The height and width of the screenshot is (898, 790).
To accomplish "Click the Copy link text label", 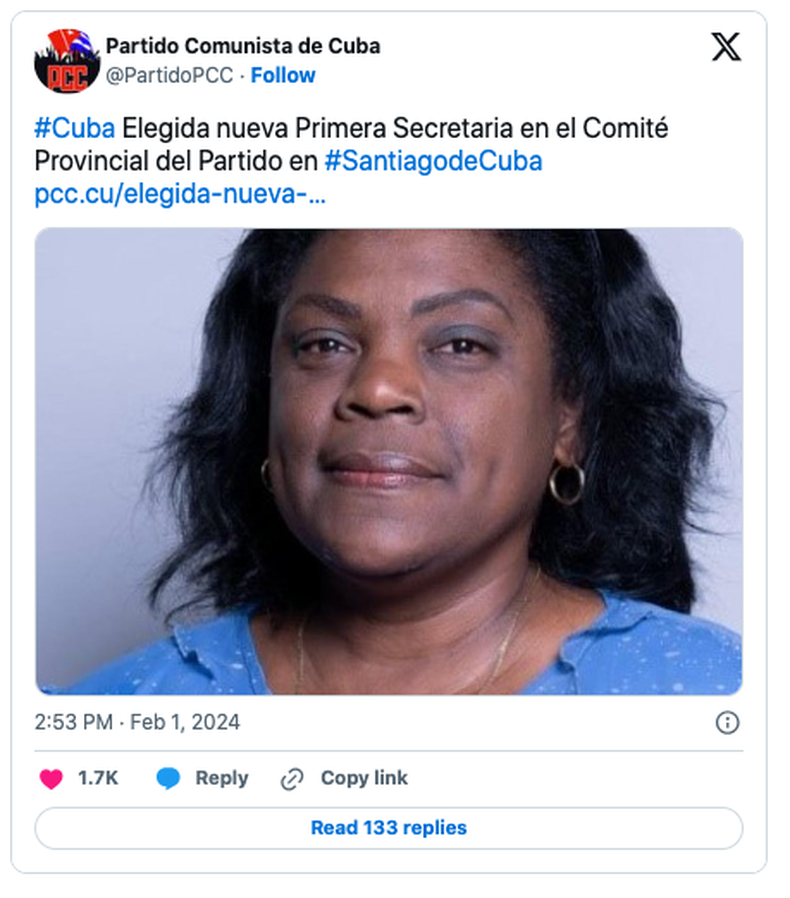I will [364, 779].
